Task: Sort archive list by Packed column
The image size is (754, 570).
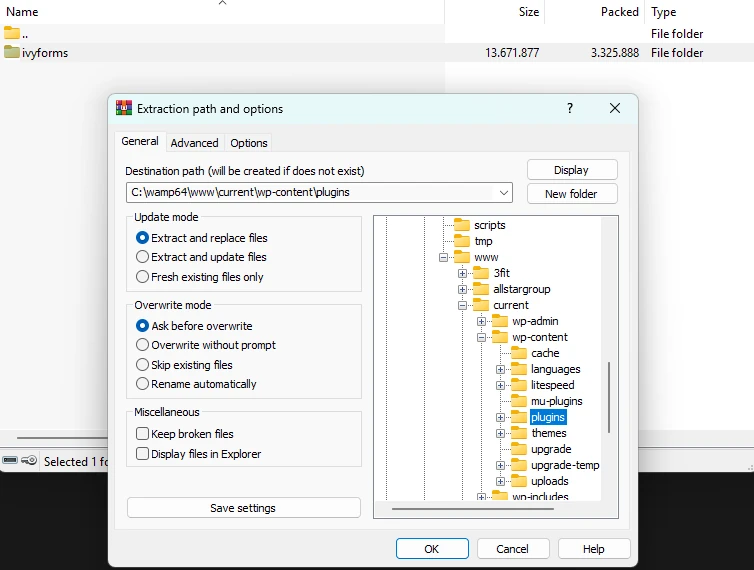Action: coord(594,12)
